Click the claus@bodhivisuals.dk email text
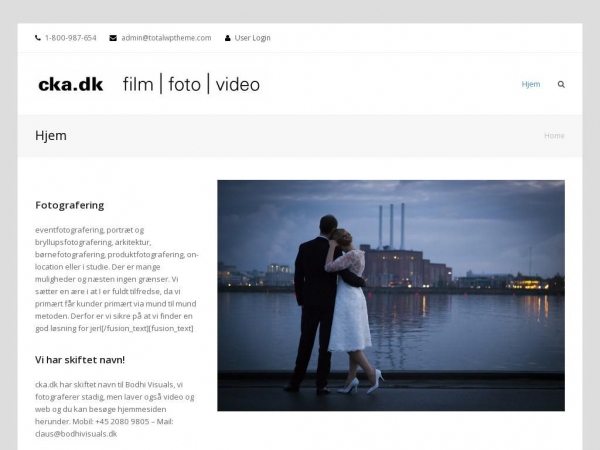Screen dimensions: 600x450 (x=76, y=434)
